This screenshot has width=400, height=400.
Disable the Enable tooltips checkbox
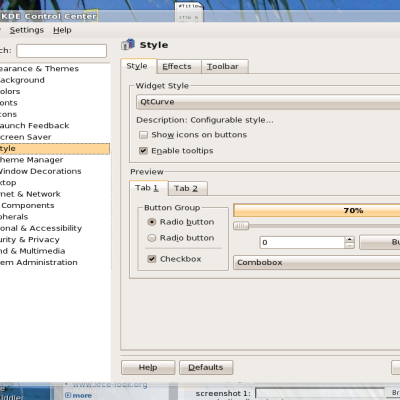pyautogui.click(x=143, y=151)
